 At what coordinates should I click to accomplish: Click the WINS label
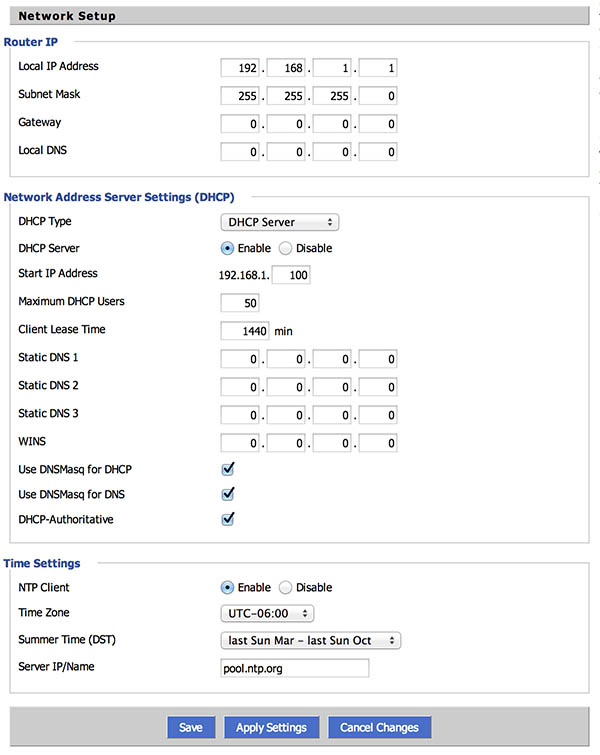pyautogui.click(x=32, y=442)
